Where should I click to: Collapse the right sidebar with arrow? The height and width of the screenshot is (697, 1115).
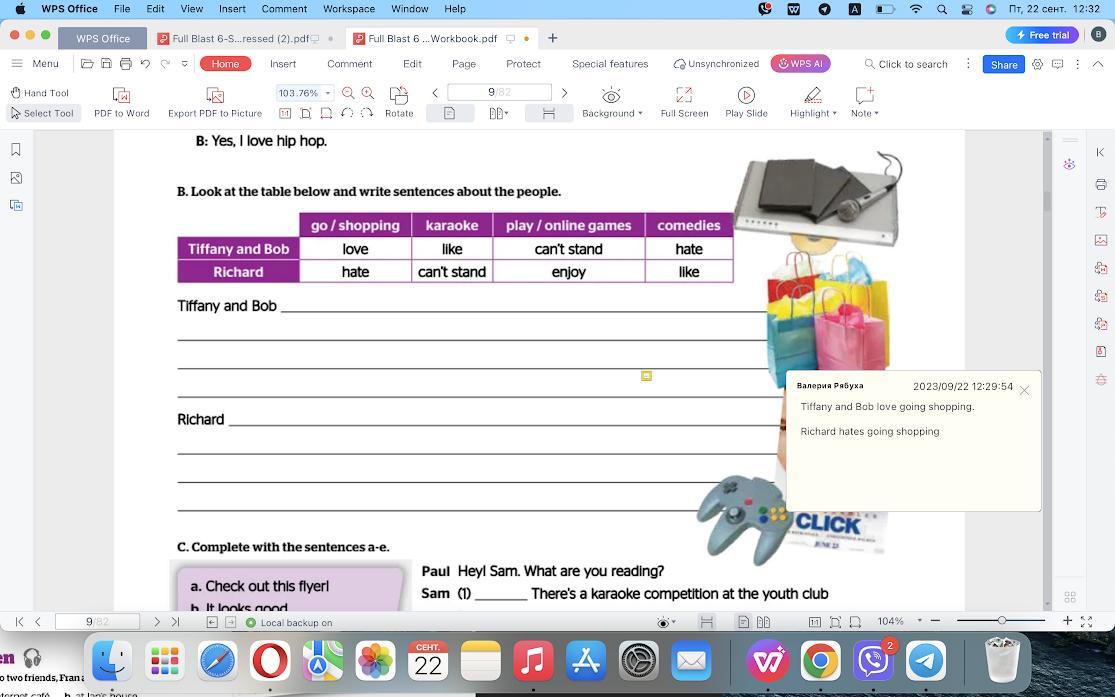click(x=1100, y=151)
